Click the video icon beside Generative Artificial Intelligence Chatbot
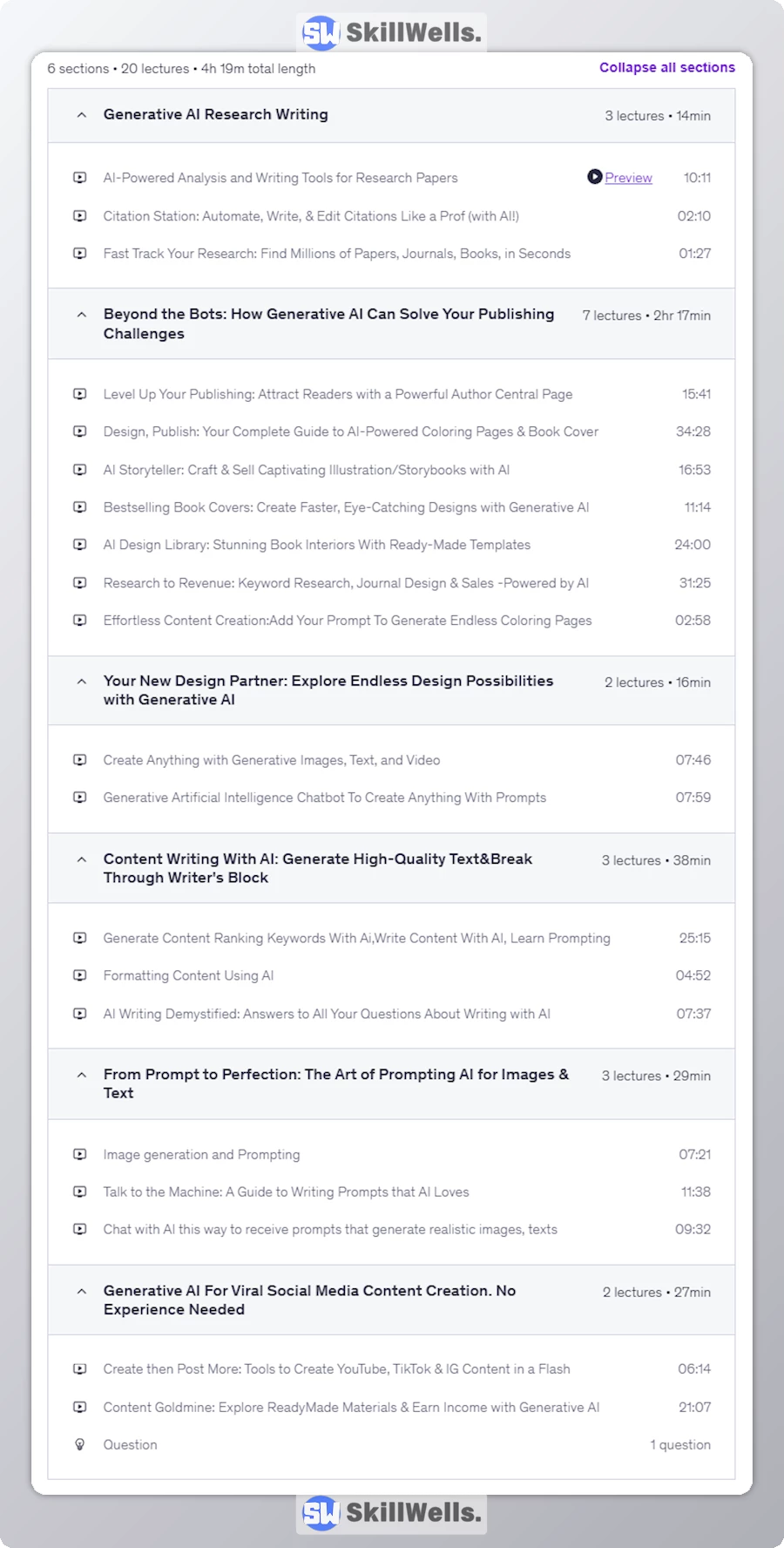This screenshot has height=1548, width=784. click(80, 798)
